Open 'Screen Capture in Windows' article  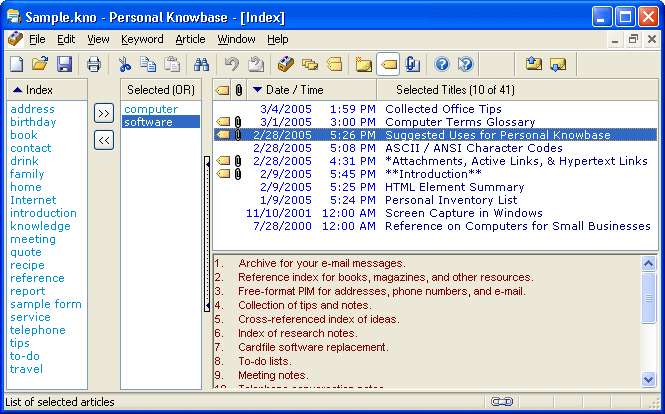coord(464,213)
